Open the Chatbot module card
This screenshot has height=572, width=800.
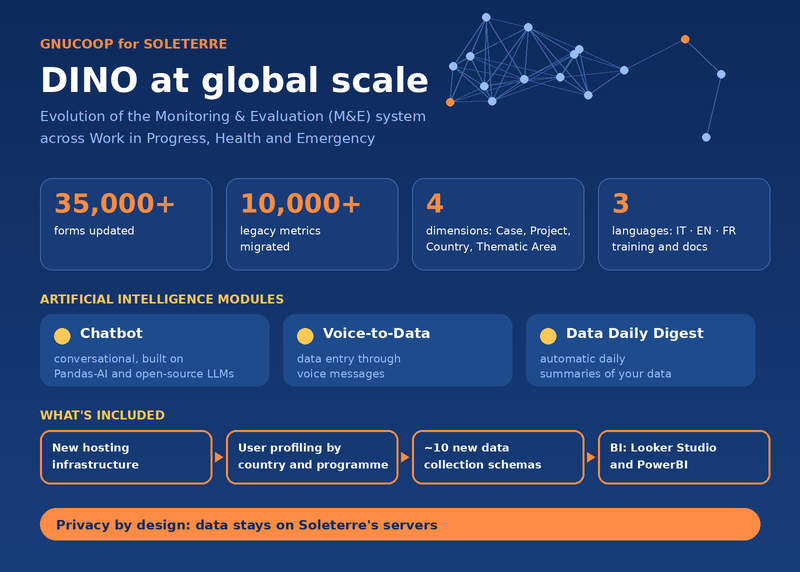(x=155, y=350)
